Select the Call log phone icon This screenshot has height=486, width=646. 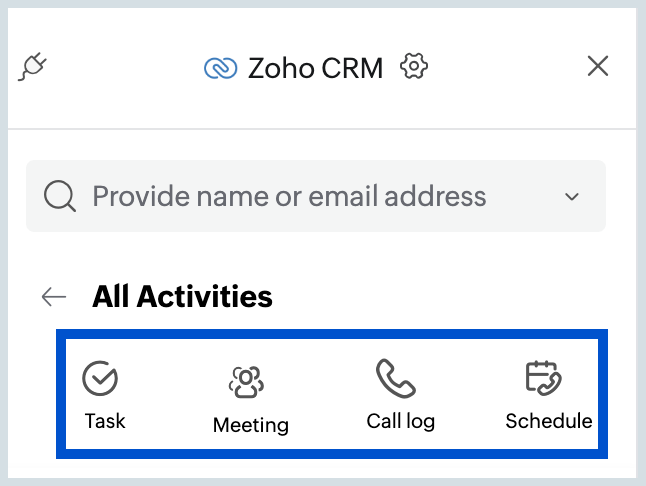coord(396,378)
